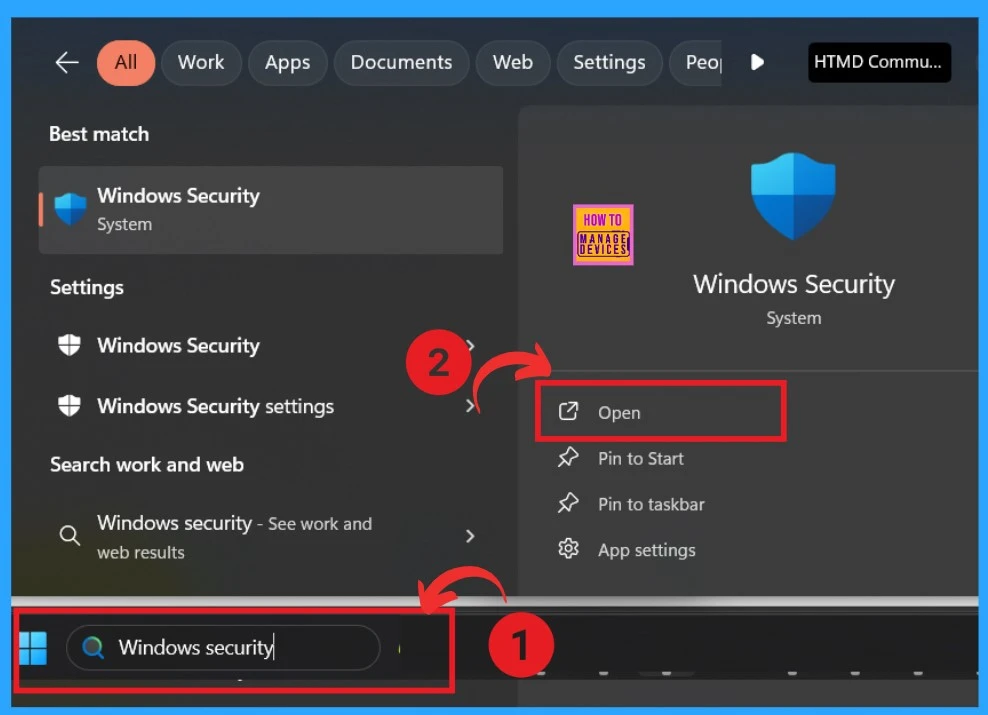Click the Open action in preview pane
The width and height of the screenshot is (988, 715).
click(x=660, y=412)
